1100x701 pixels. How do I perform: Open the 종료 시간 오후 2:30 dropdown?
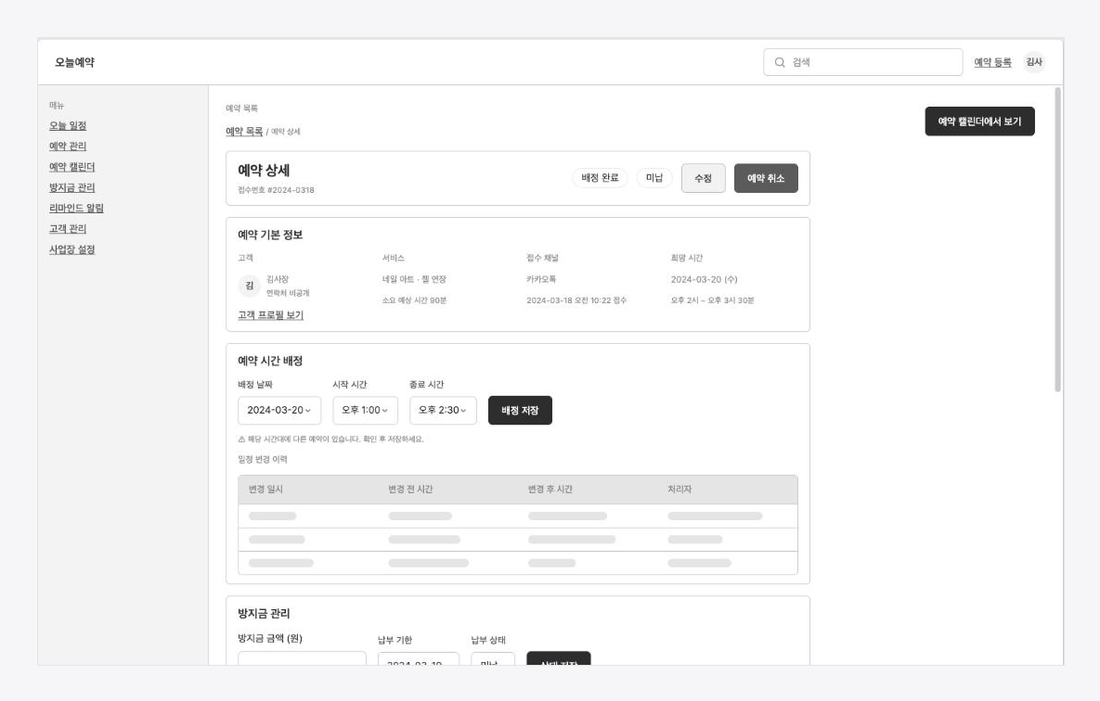[443, 410]
